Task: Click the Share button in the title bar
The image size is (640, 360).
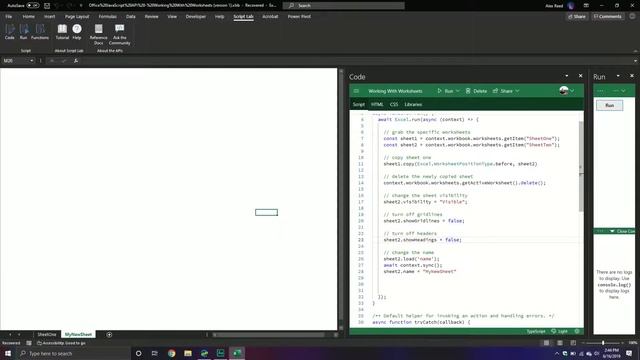Action: point(577,16)
